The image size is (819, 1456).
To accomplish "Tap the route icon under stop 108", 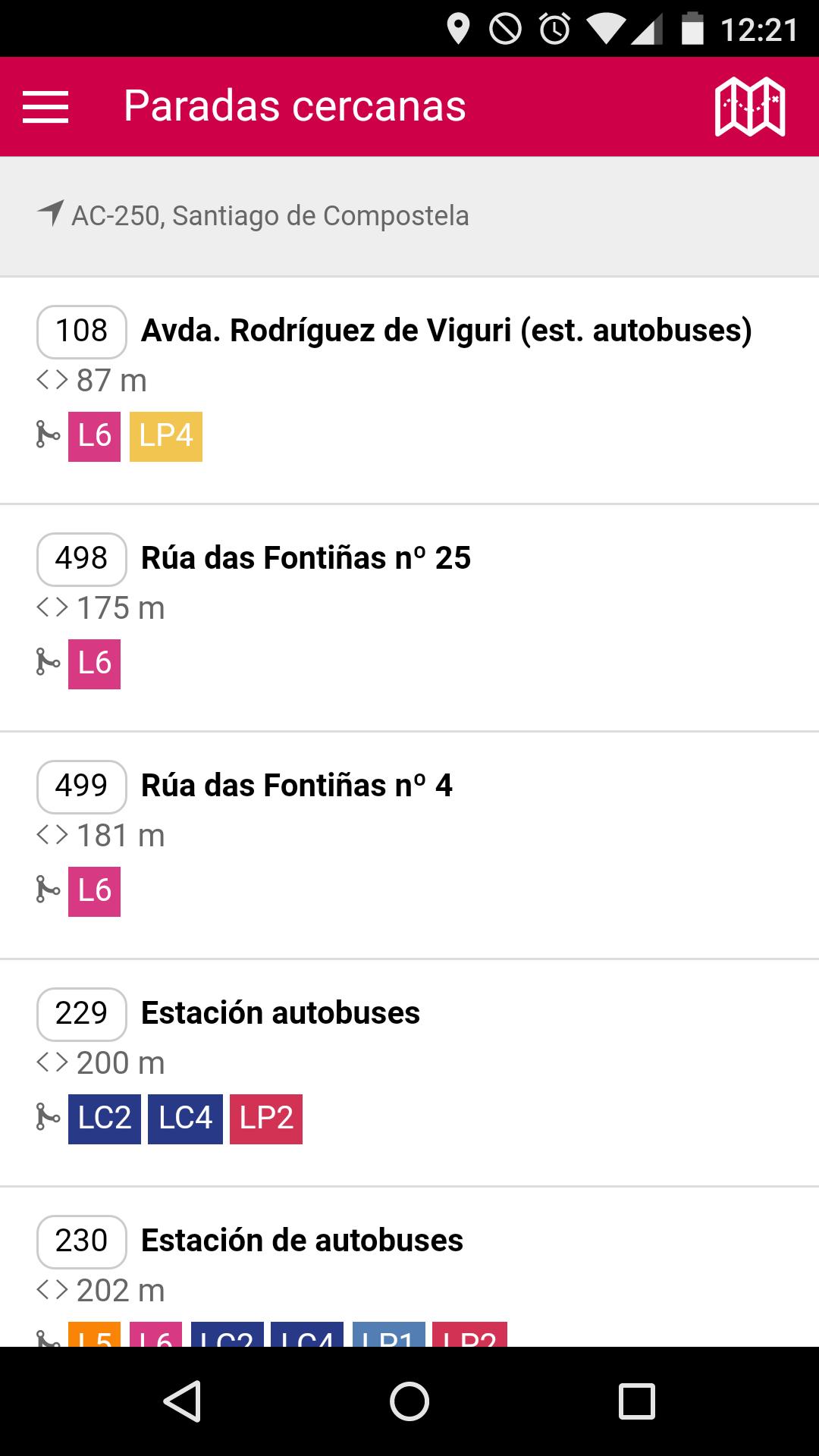I will [48, 435].
